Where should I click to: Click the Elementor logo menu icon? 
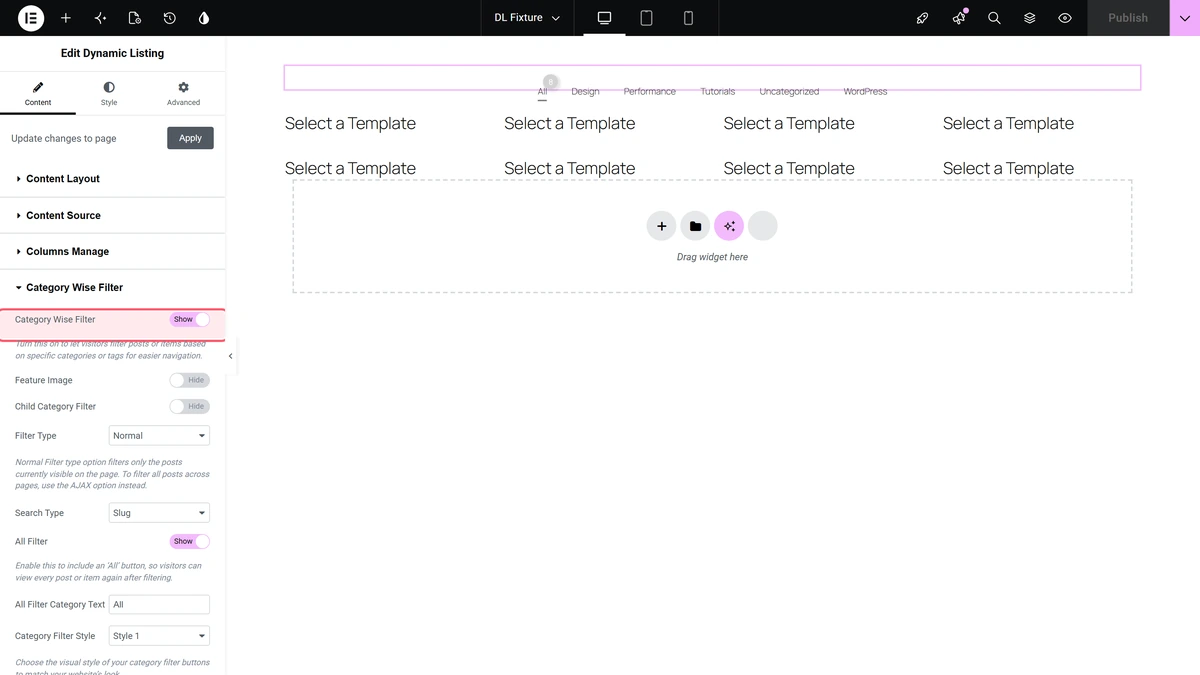(x=31, y=18)
